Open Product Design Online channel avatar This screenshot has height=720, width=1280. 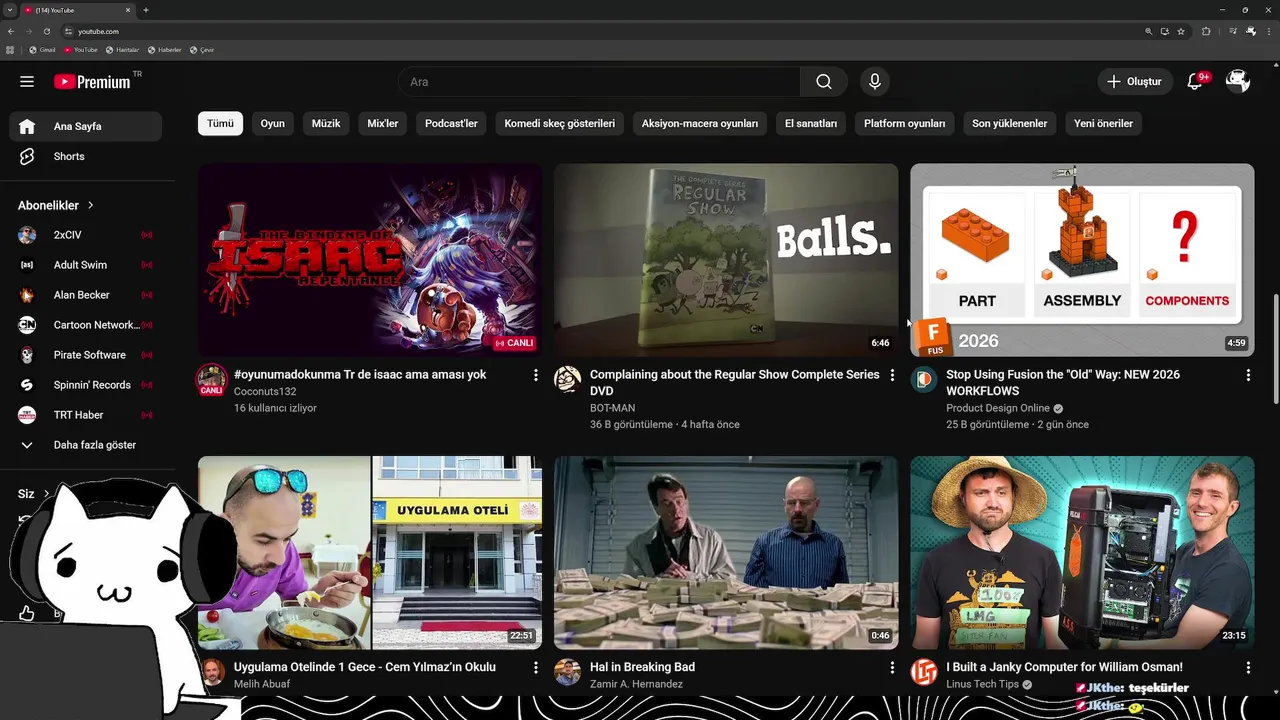point(923,379)
